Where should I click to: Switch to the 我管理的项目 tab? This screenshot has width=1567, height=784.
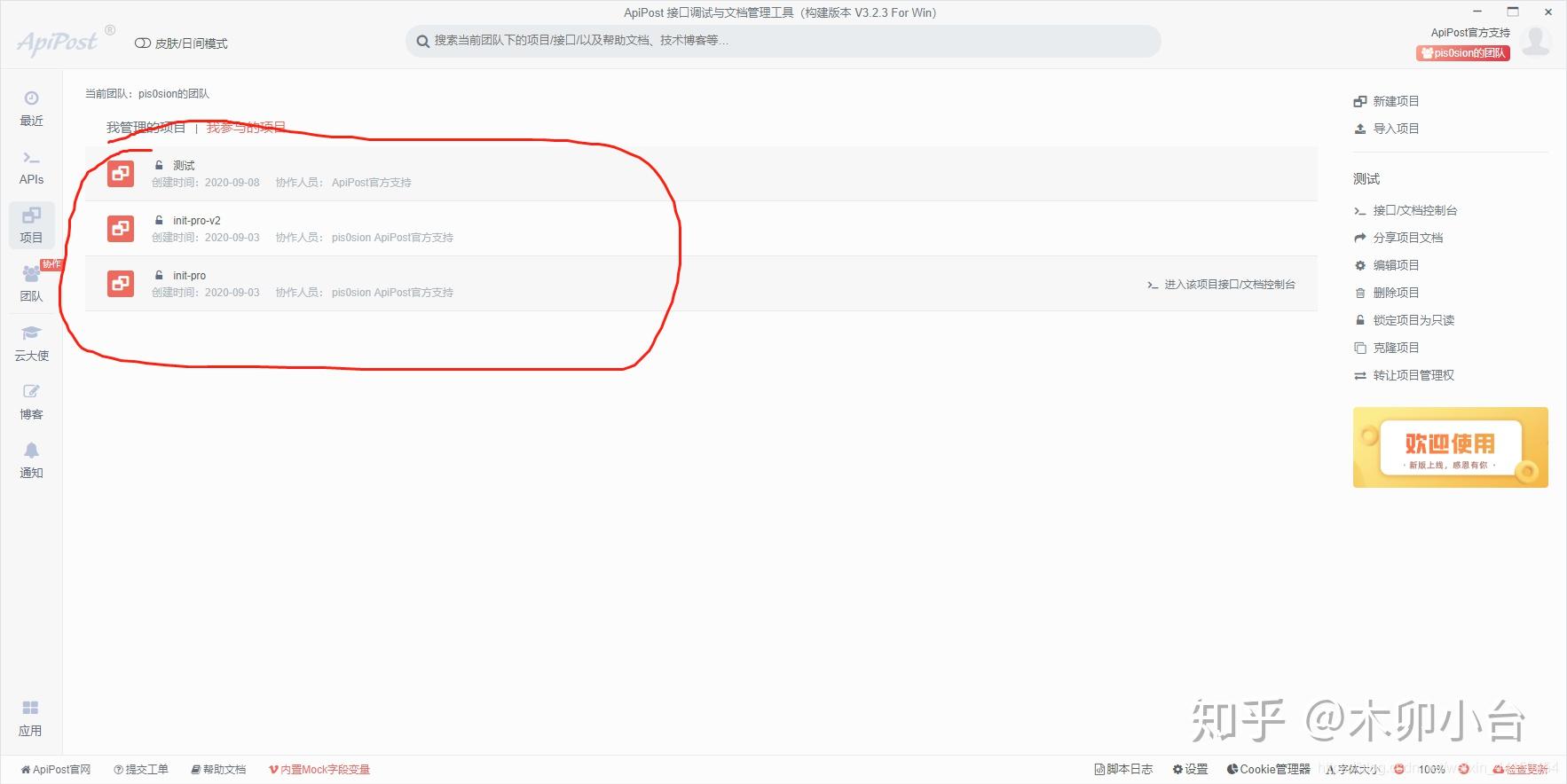coord(146,128)
